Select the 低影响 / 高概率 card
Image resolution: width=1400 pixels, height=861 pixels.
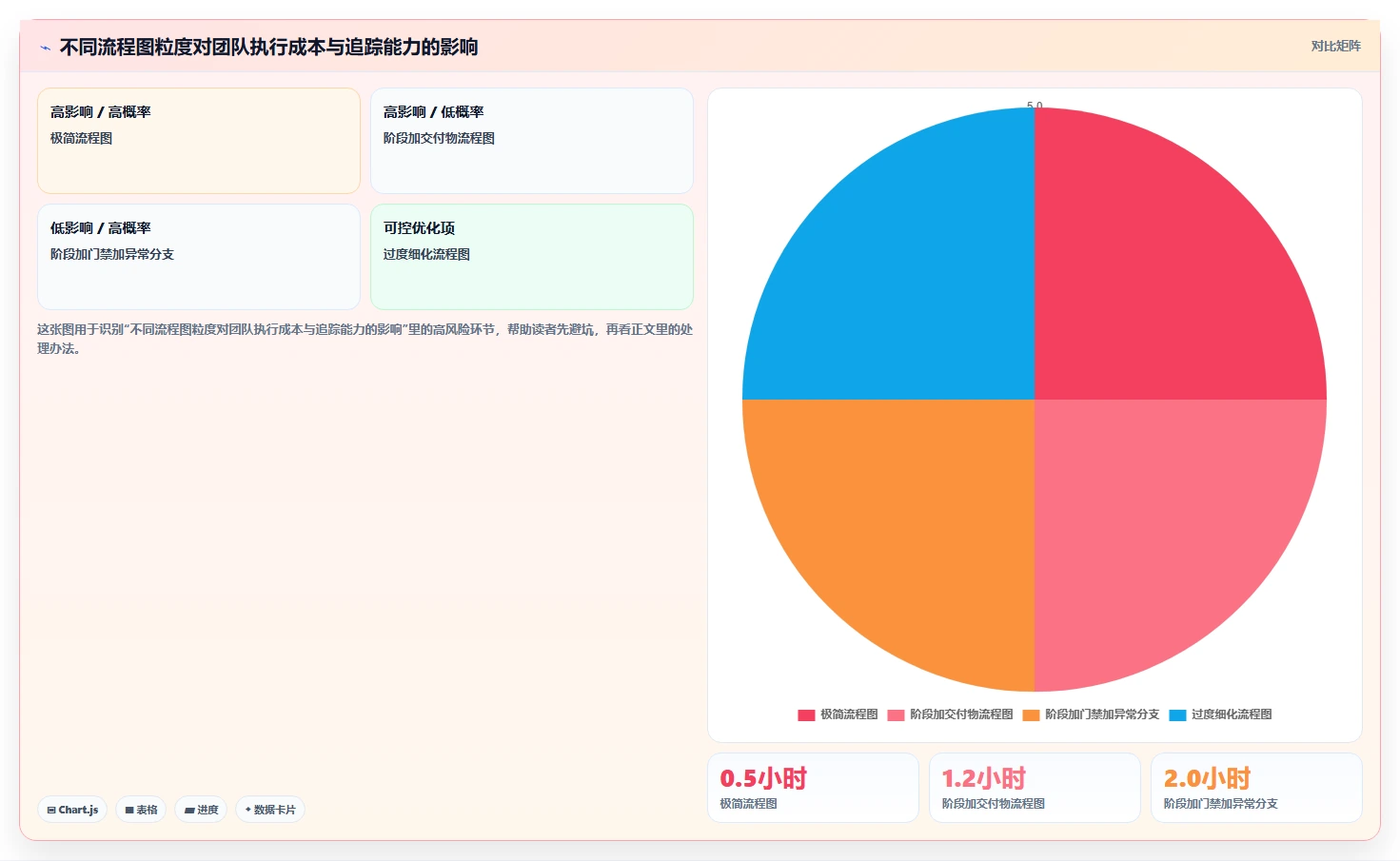pos(199,257)
